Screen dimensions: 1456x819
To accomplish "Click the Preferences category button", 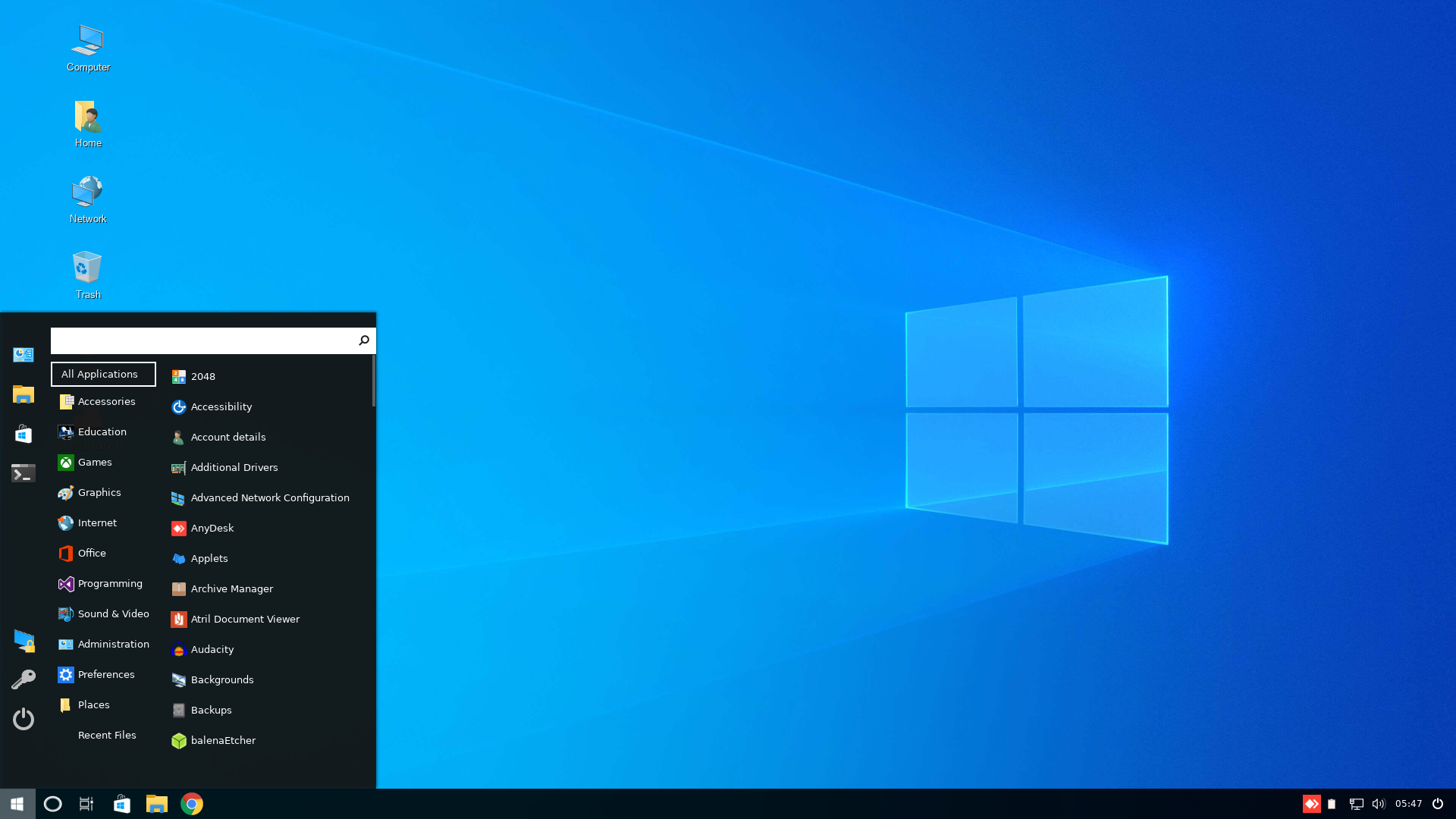I will pyautogui.click(x=106, y=673).
